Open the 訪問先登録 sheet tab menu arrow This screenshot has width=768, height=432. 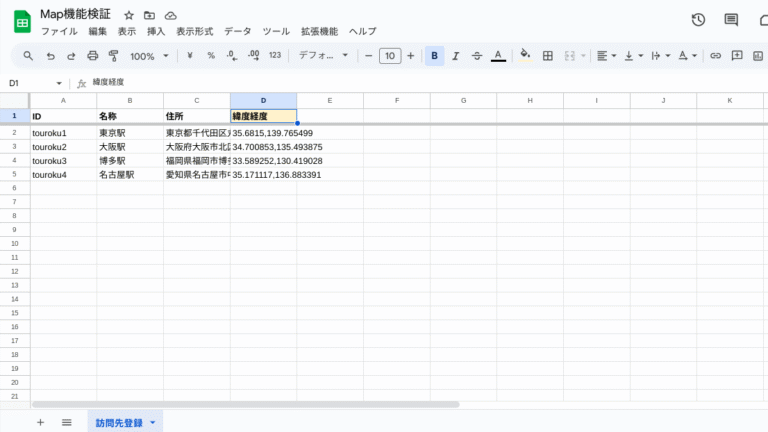tap(152, 423)
